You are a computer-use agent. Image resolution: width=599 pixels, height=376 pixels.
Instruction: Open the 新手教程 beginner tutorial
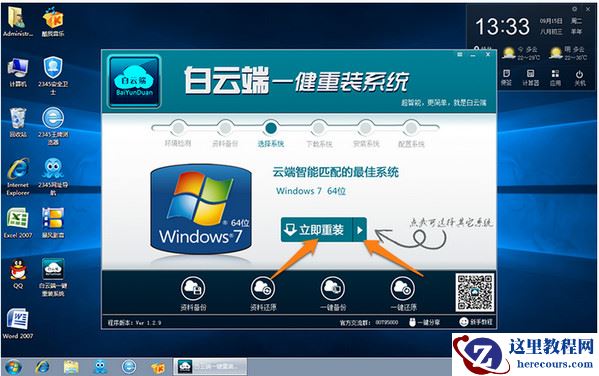click(476, 322)
